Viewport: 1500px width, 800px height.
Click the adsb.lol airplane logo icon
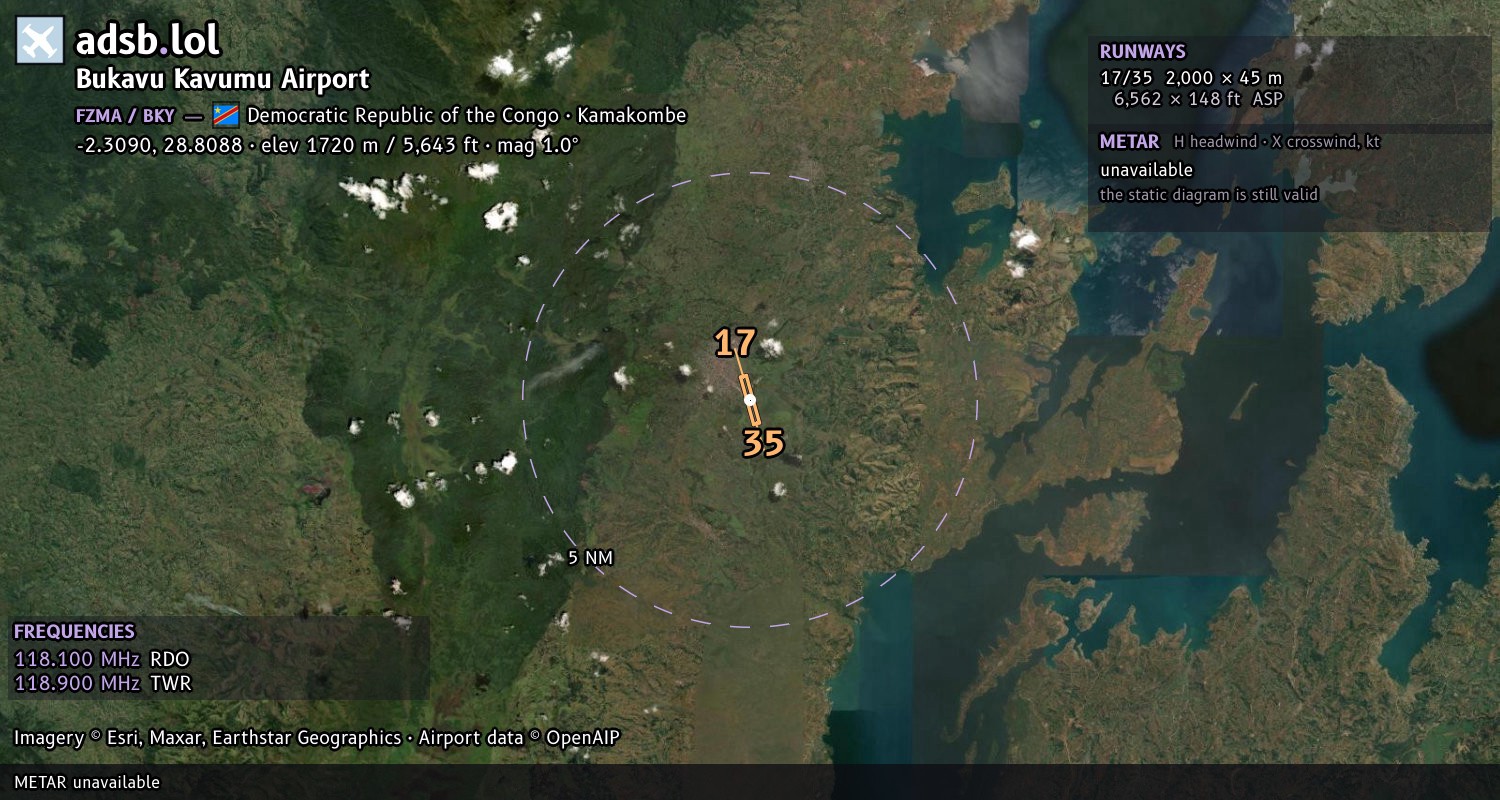tap(40, 41)
